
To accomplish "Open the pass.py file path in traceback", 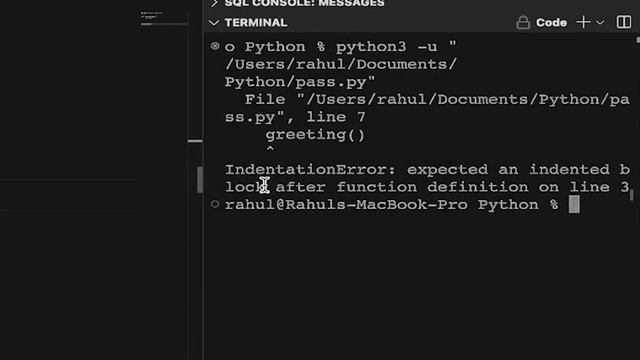I will click(x=427, y=108).
